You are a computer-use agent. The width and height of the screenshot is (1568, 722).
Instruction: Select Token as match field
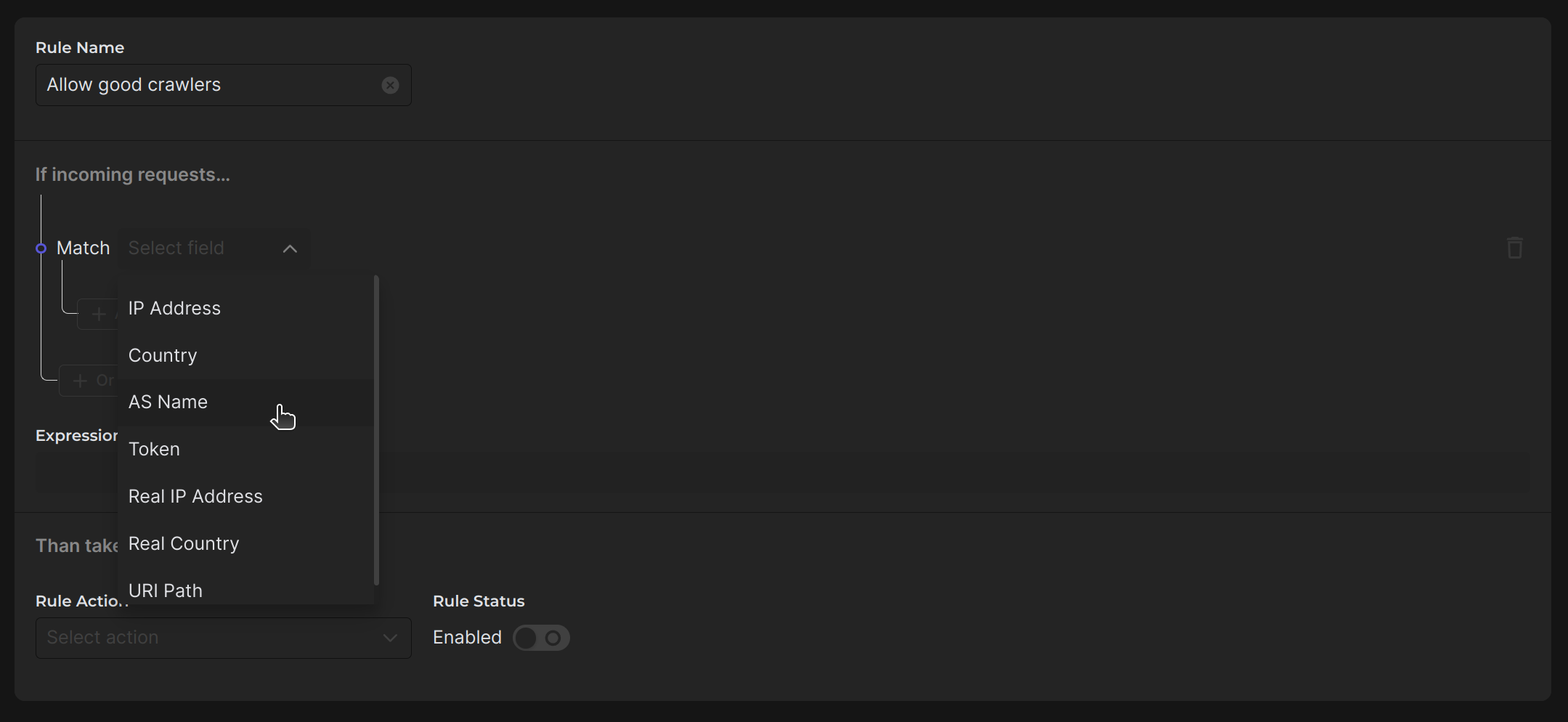[154, 450]
